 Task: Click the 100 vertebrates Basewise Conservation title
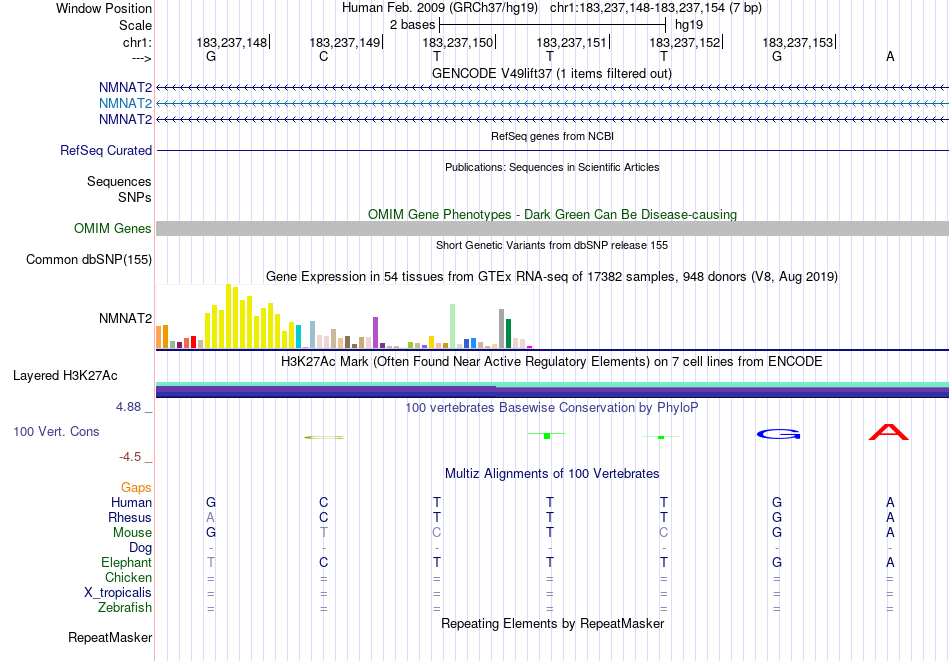pyautogui.click(x=552, y=407)
